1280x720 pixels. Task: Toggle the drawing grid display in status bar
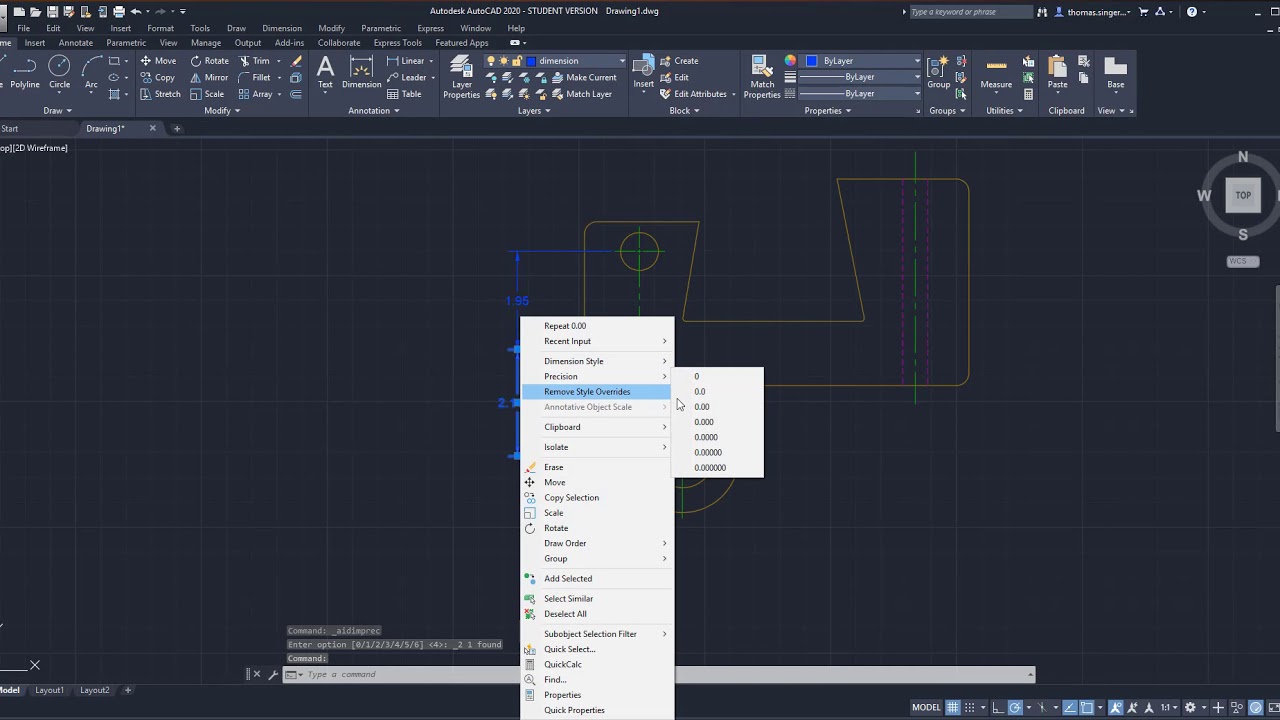pyautogui.click(x=953, y=707)
